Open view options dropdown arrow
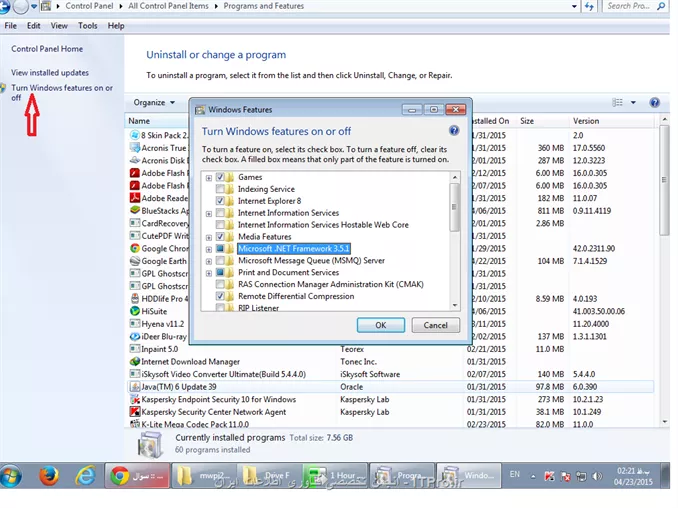Image resolution: width=678 pixels, height=508 pixels. click(x=633, y=102)
